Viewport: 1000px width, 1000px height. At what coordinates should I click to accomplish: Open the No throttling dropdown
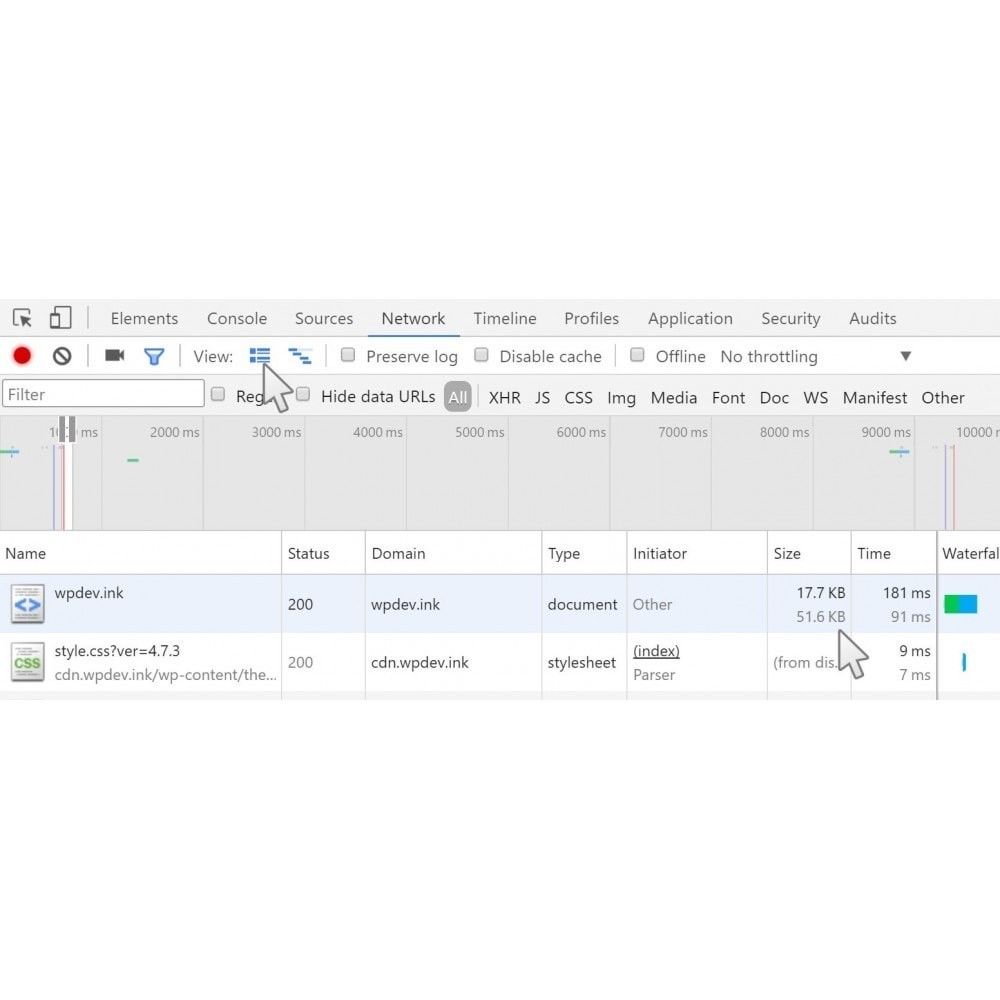tap(815, 356)
